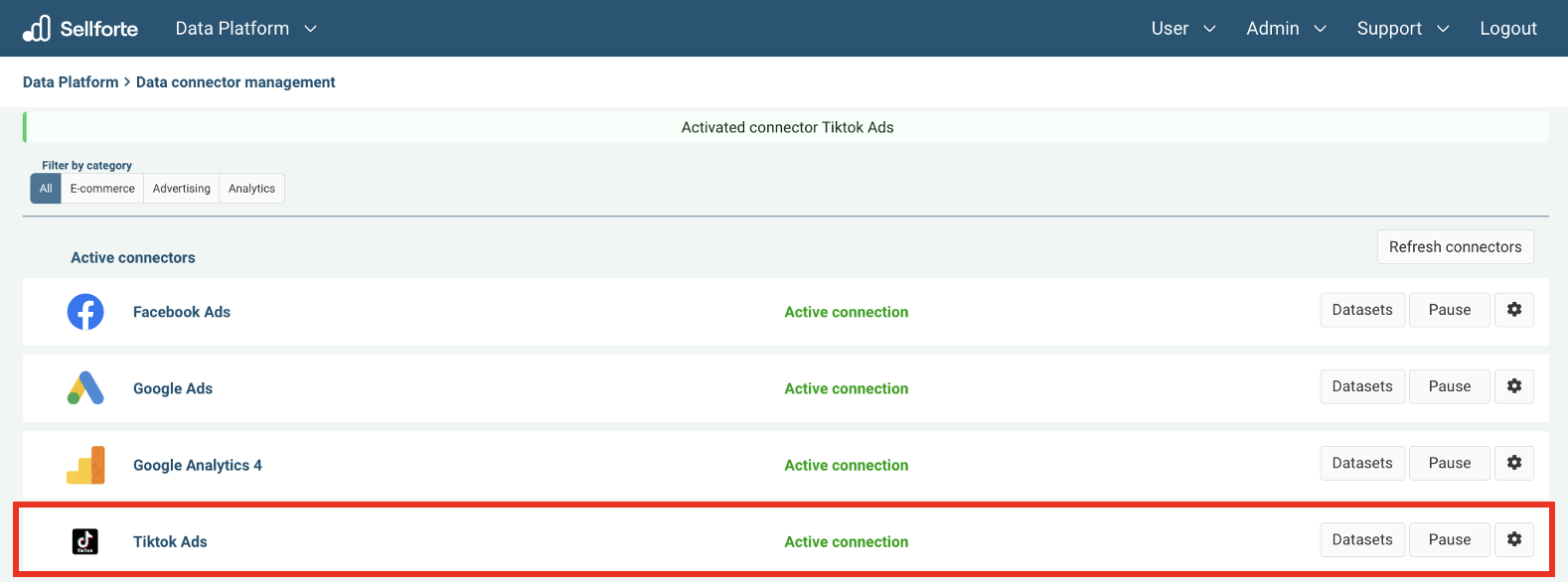Filter connectors by Advertising category
Image resolution: width=1568 pixels, height=582 pixels.
click(x=181, y=189)
